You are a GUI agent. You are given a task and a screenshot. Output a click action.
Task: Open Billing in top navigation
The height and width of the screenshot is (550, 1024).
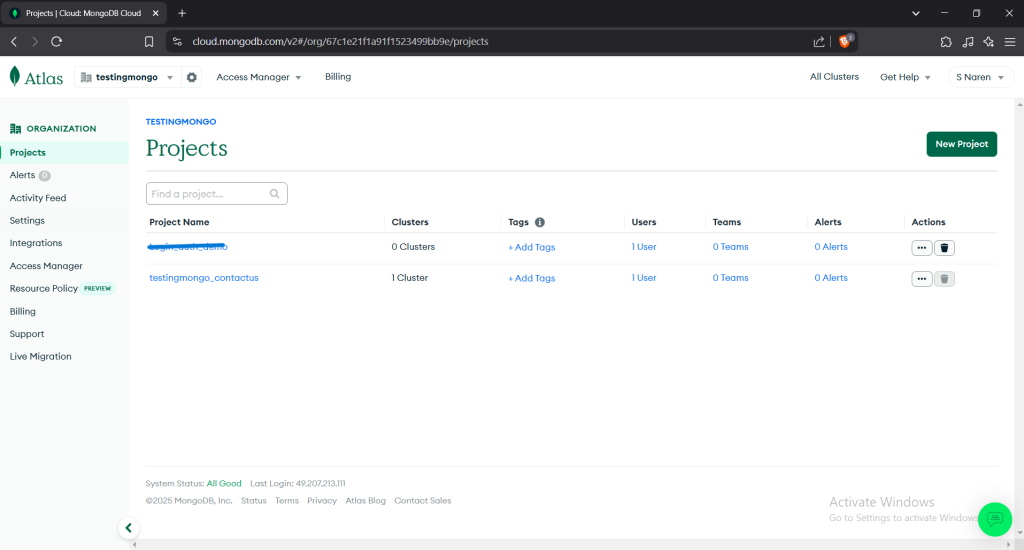[338, 76]
